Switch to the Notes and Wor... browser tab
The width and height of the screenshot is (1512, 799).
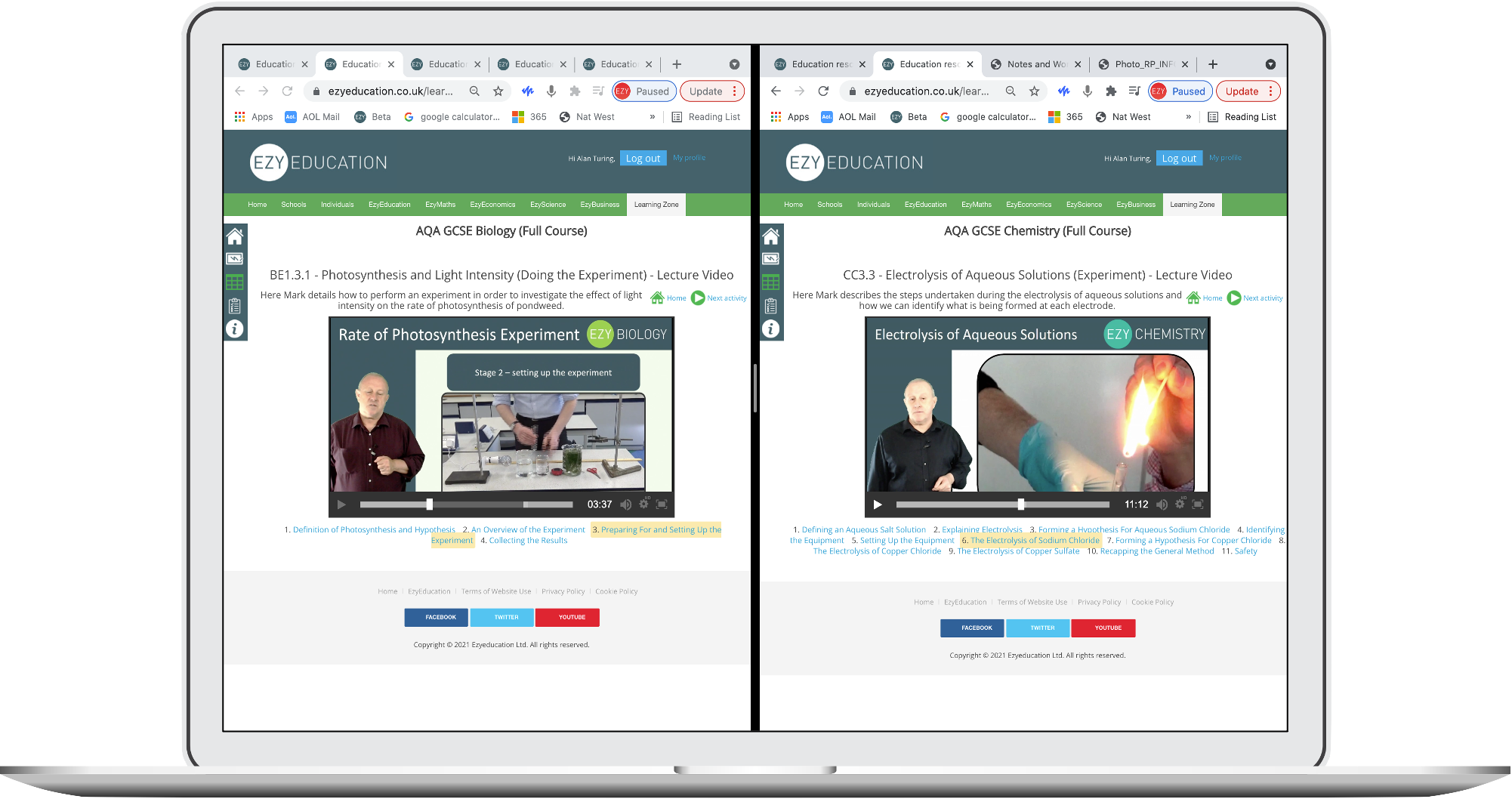pos(1035,64)
